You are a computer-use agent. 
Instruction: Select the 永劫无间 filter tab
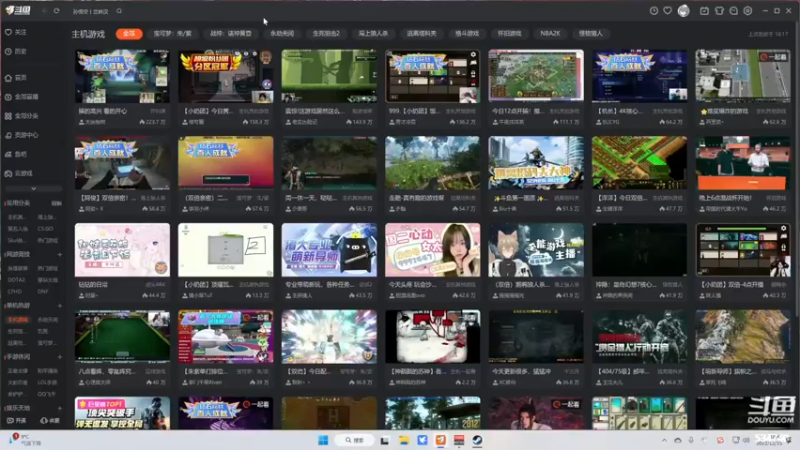tap(282, 33)
